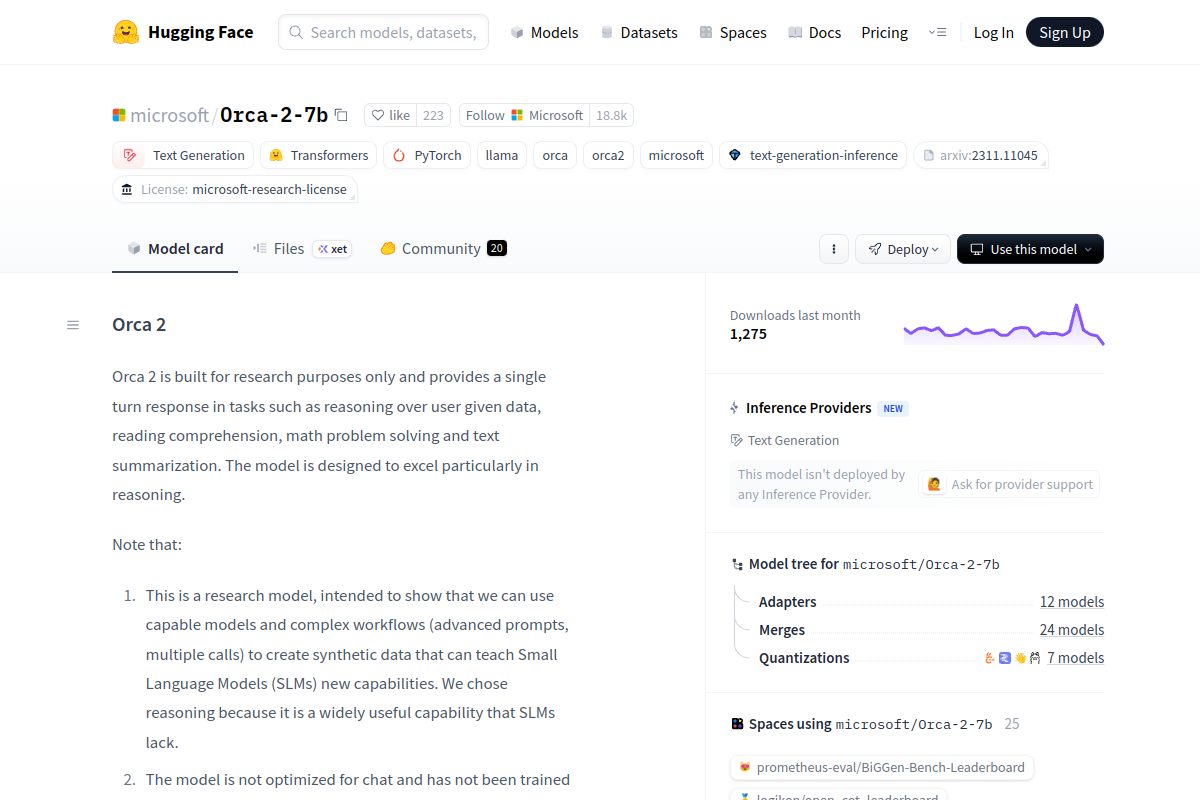Click the Sign Up button
Screen dimensions: 1200x800
1064,32
